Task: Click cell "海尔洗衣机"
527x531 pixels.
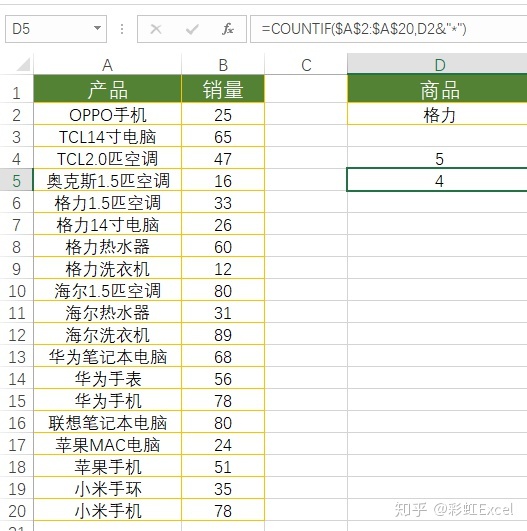Action: tap(107, 335)
